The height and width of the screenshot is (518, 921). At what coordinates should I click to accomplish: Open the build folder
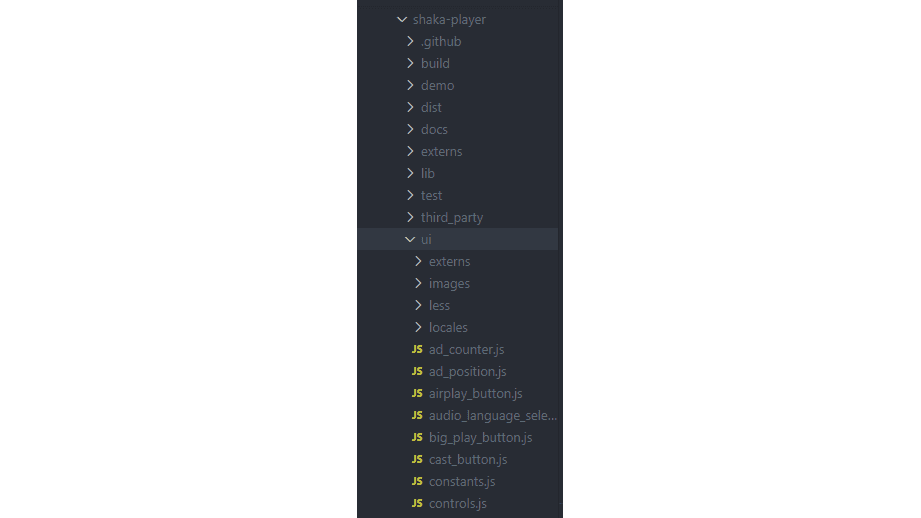[x=435, y=63]
